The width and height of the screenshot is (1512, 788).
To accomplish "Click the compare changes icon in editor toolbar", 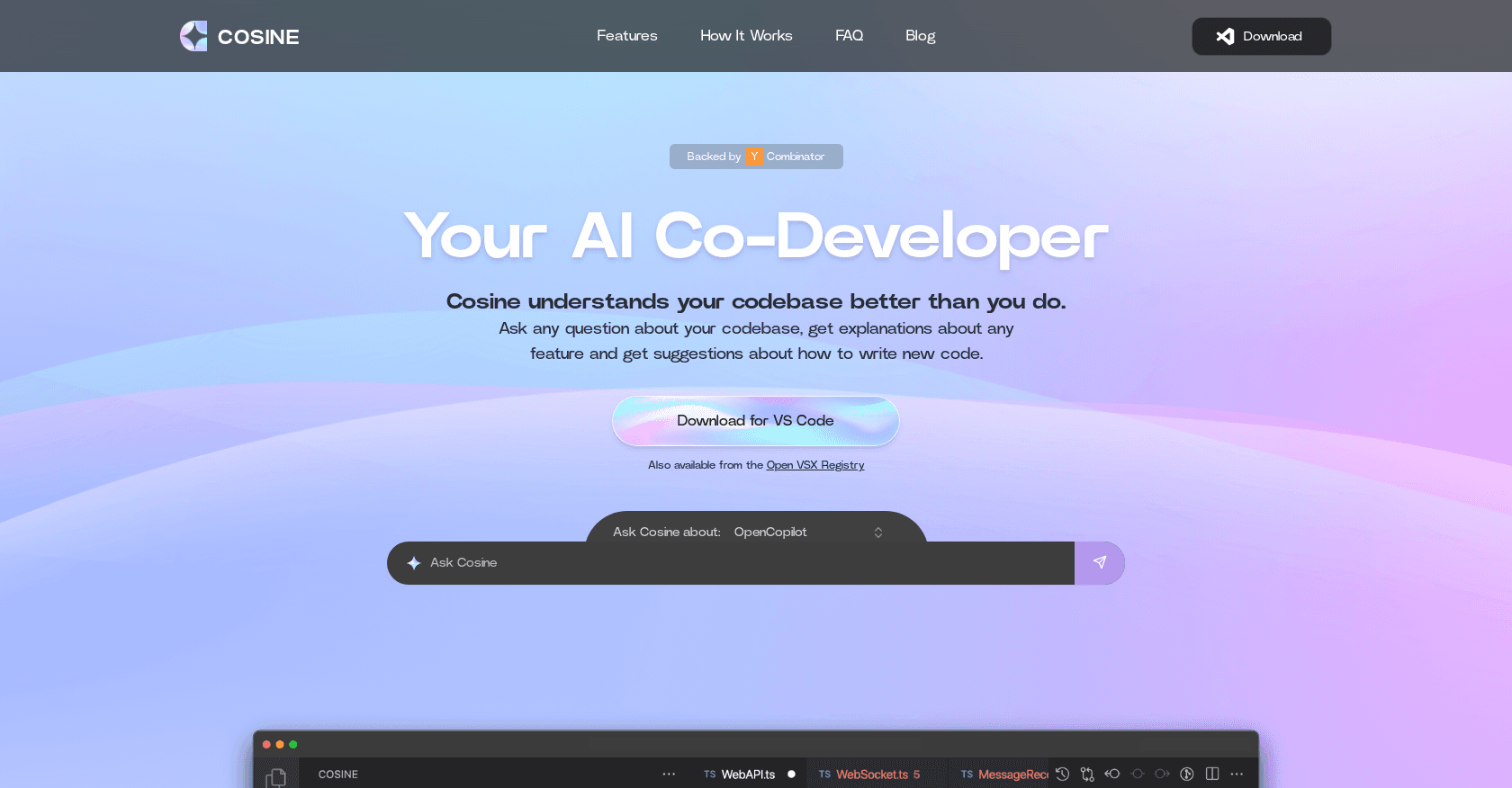I will (x=1087, y=774).
